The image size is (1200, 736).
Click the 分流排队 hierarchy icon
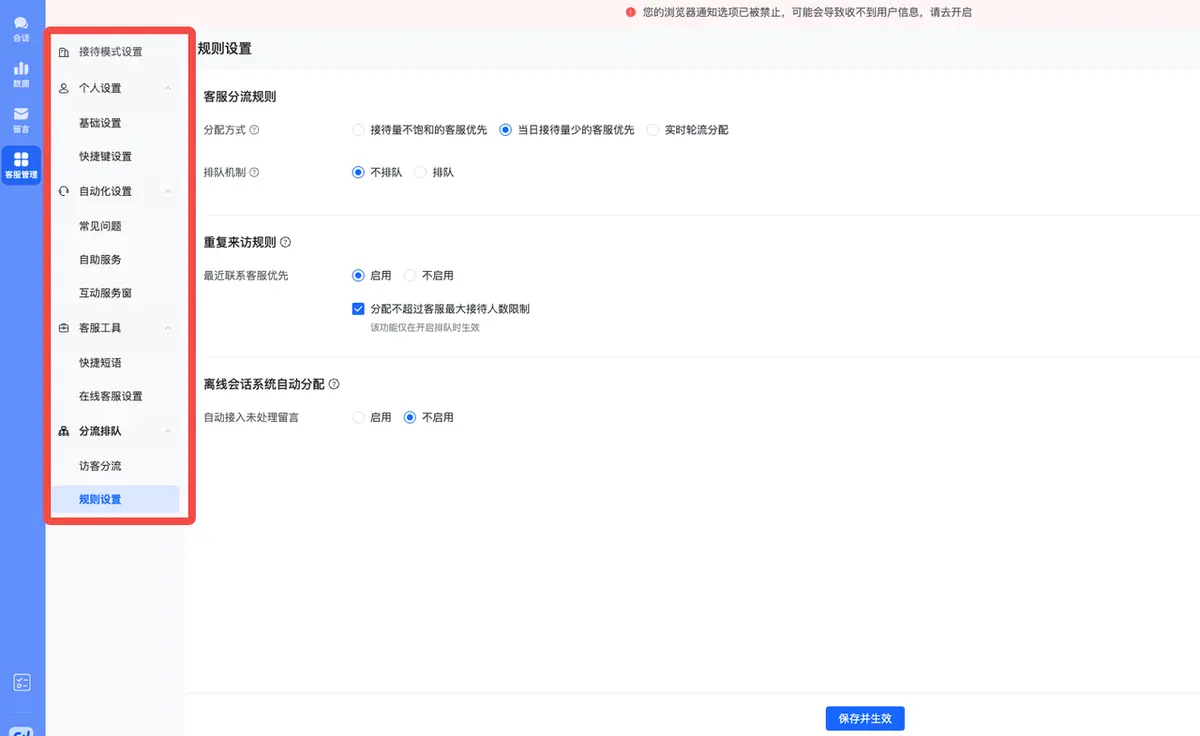[x=64, y=431]
